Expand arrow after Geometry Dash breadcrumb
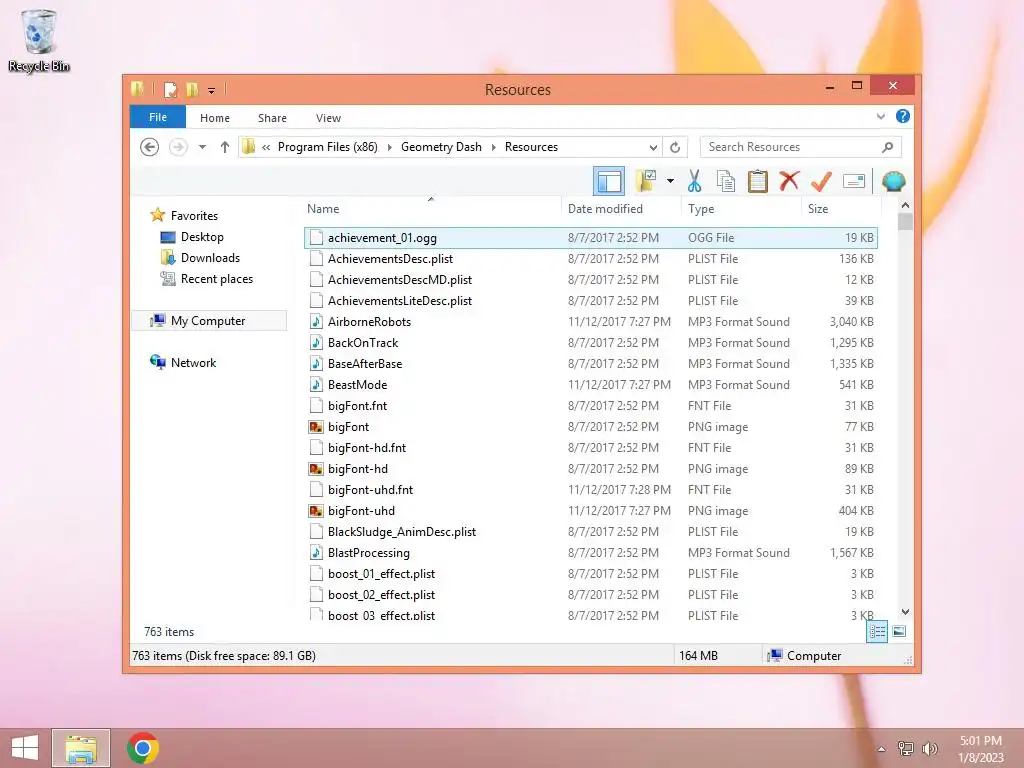Image resolution: width=1024 pixels, height=768 pixels. pyautogui.click(x=494, y=148)
